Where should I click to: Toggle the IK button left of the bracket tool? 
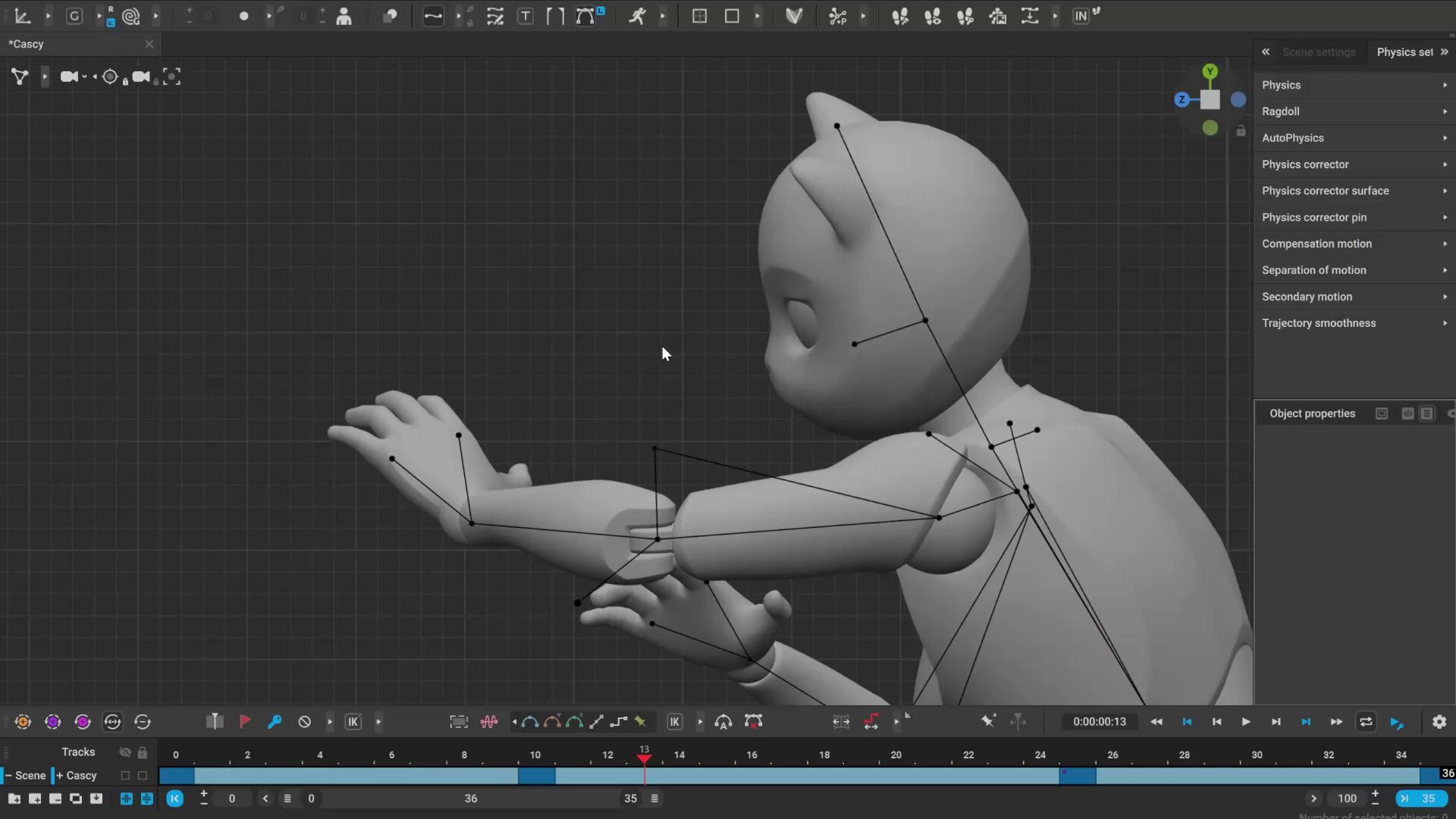tap(353, 722)
